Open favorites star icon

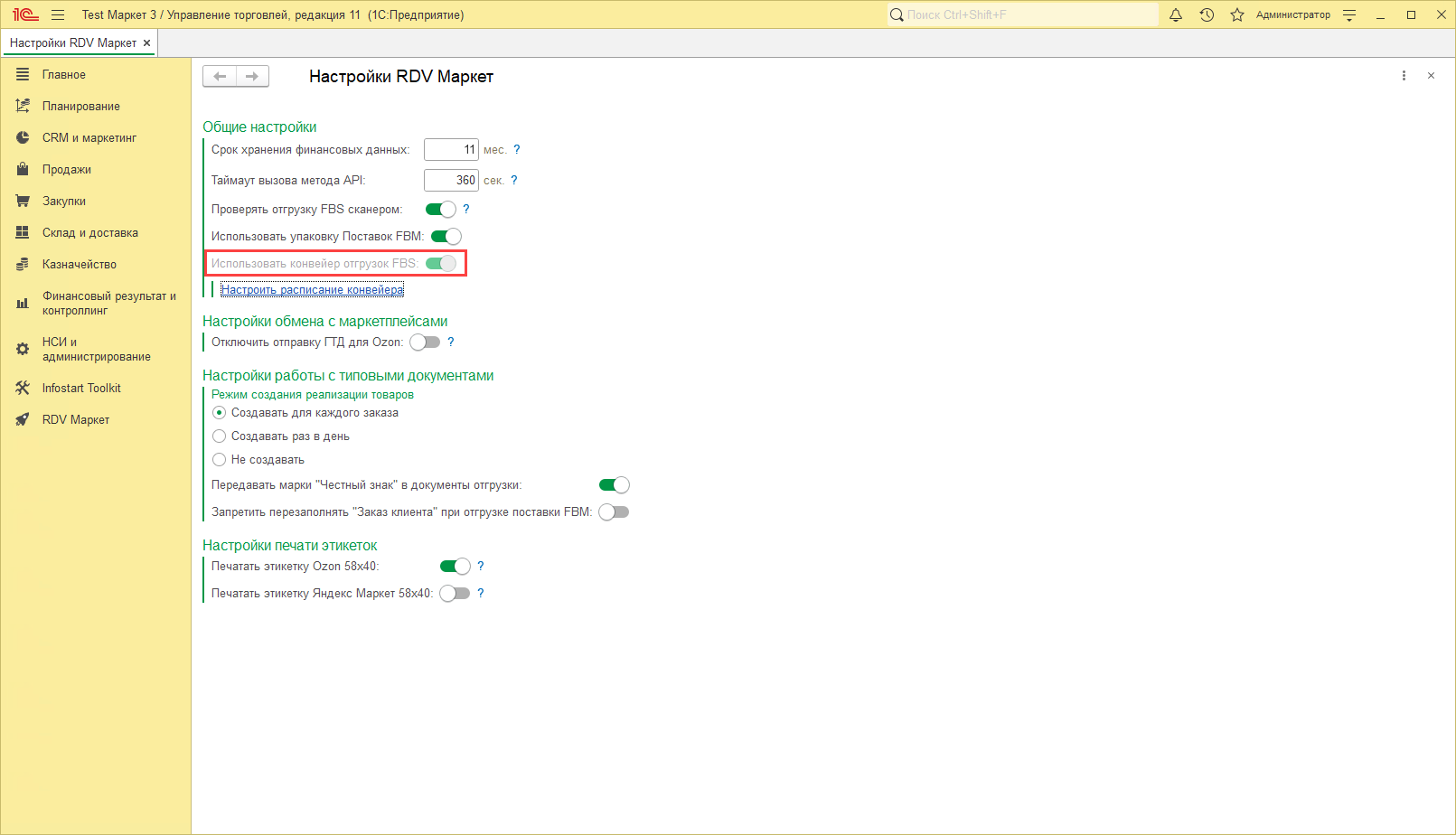[x=1237, y=14]
